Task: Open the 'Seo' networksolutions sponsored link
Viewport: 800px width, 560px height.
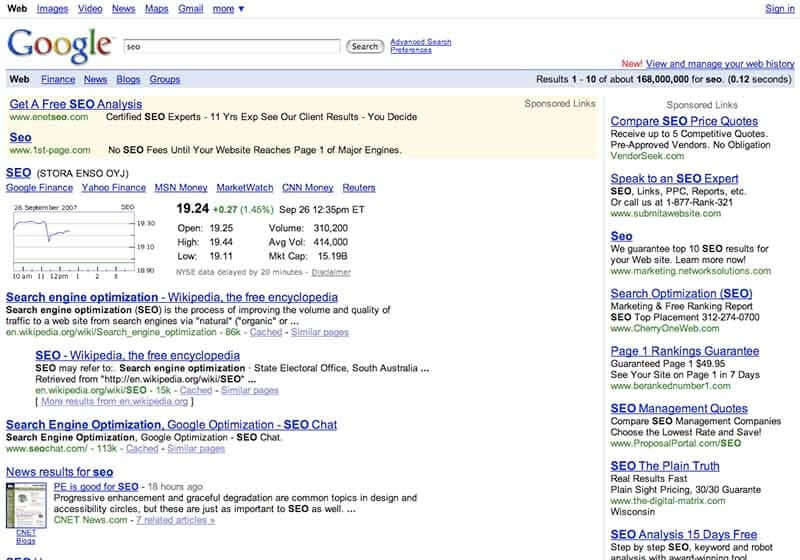Action: pos(621,236)
